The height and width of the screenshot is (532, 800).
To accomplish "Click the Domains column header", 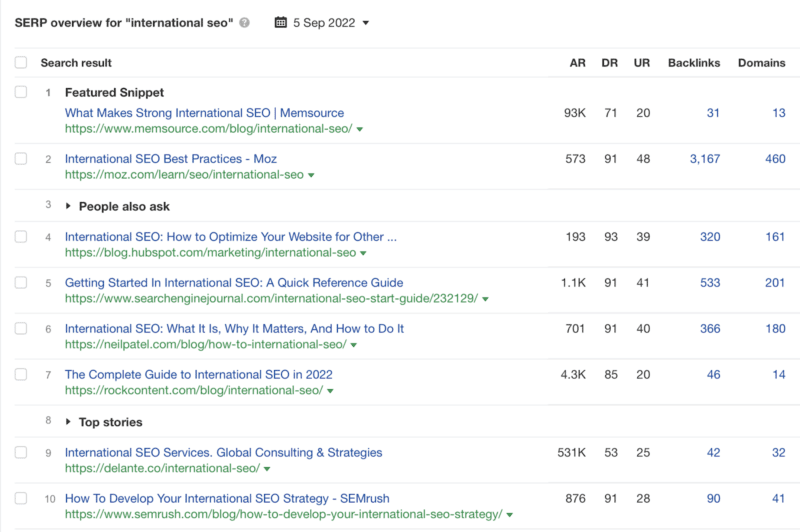I will coord(762,63).
